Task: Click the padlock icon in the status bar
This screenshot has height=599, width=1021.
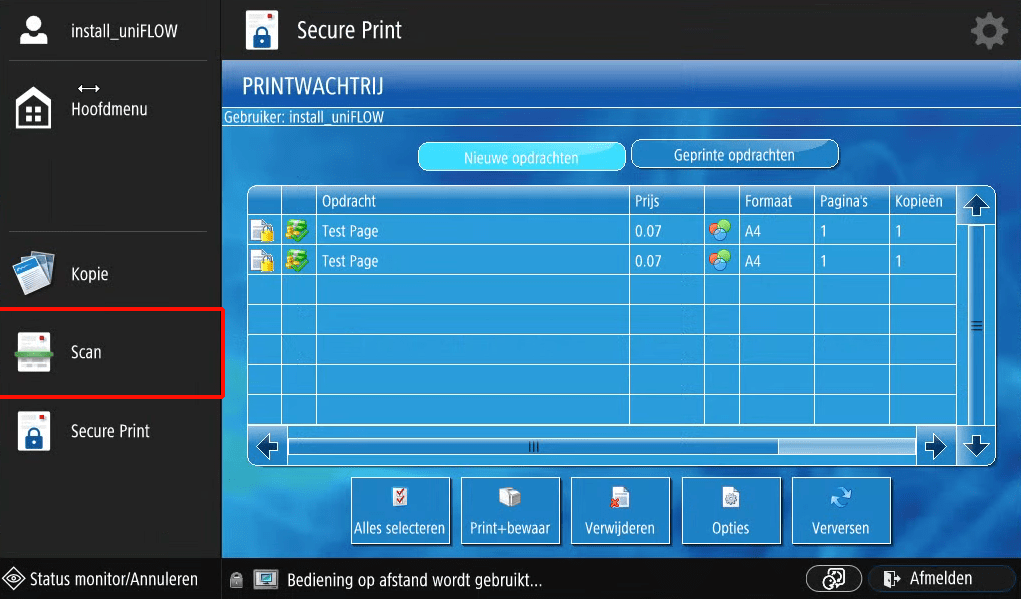Action: (236, 578)
